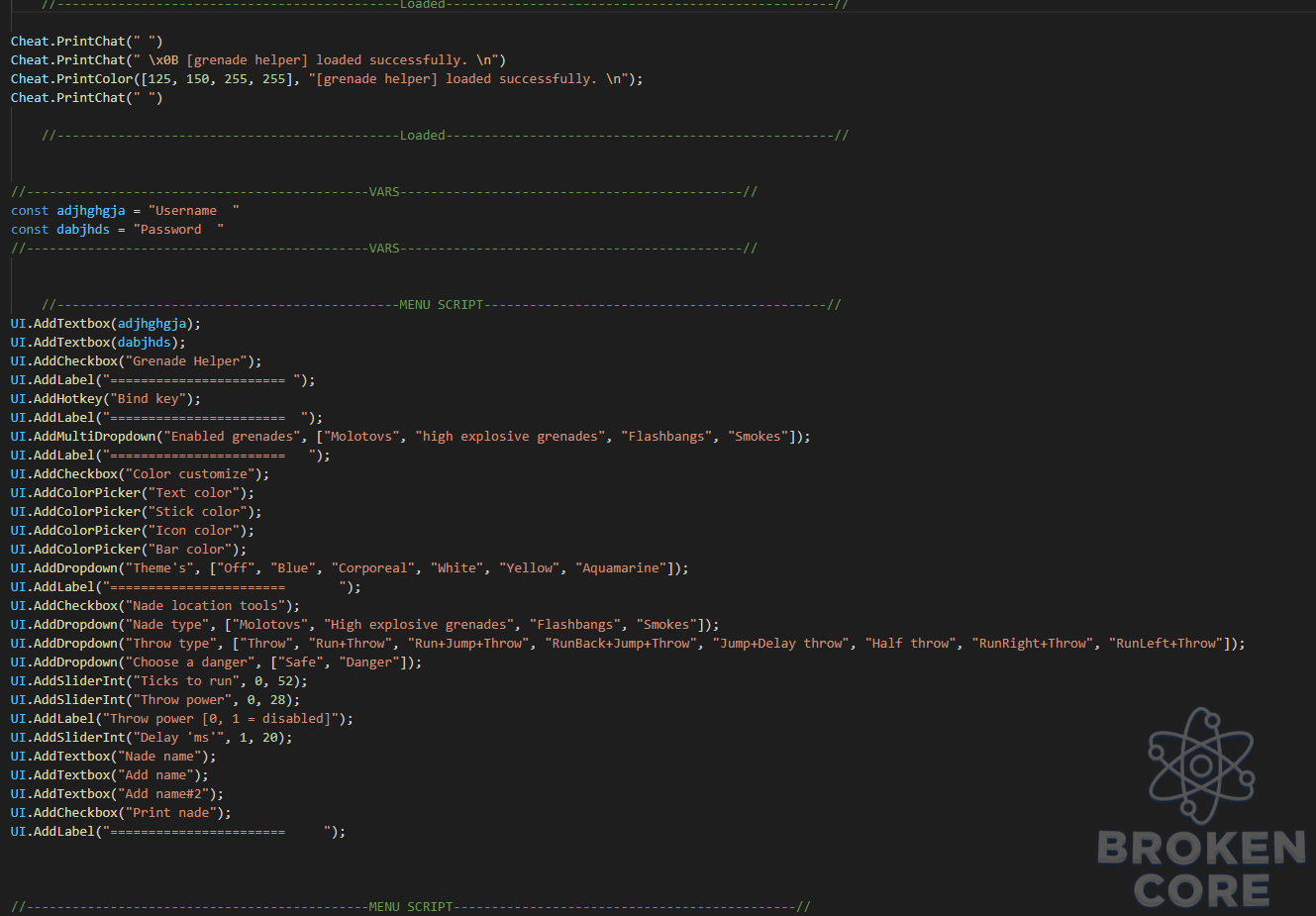The width and height of the screenshot is (1316, 916).
Task: Click the AddTextbox "Nade name" line
Action: tap(114, 756)
